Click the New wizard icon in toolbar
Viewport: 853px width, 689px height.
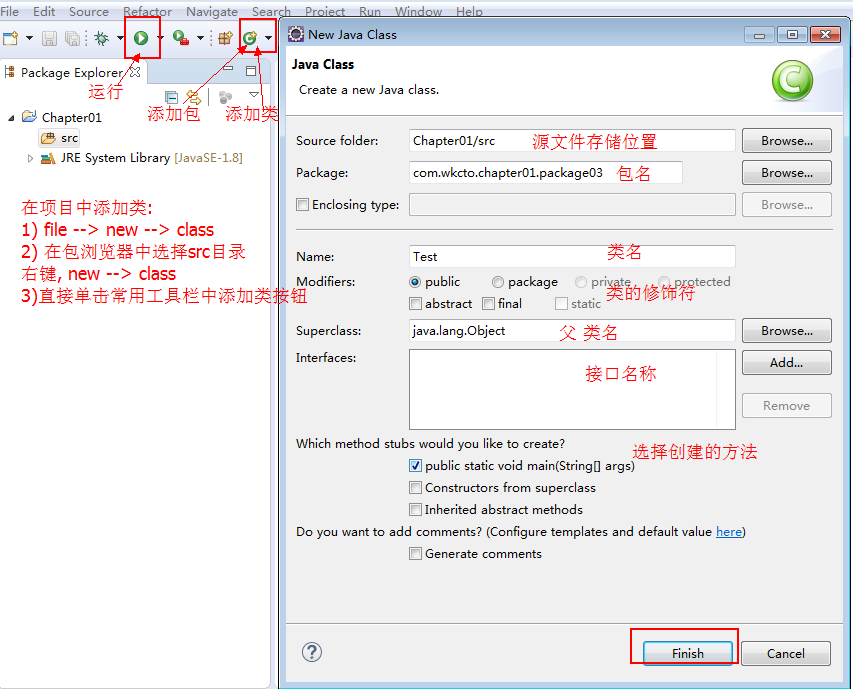pyautogui.click(x=10, y=38)
